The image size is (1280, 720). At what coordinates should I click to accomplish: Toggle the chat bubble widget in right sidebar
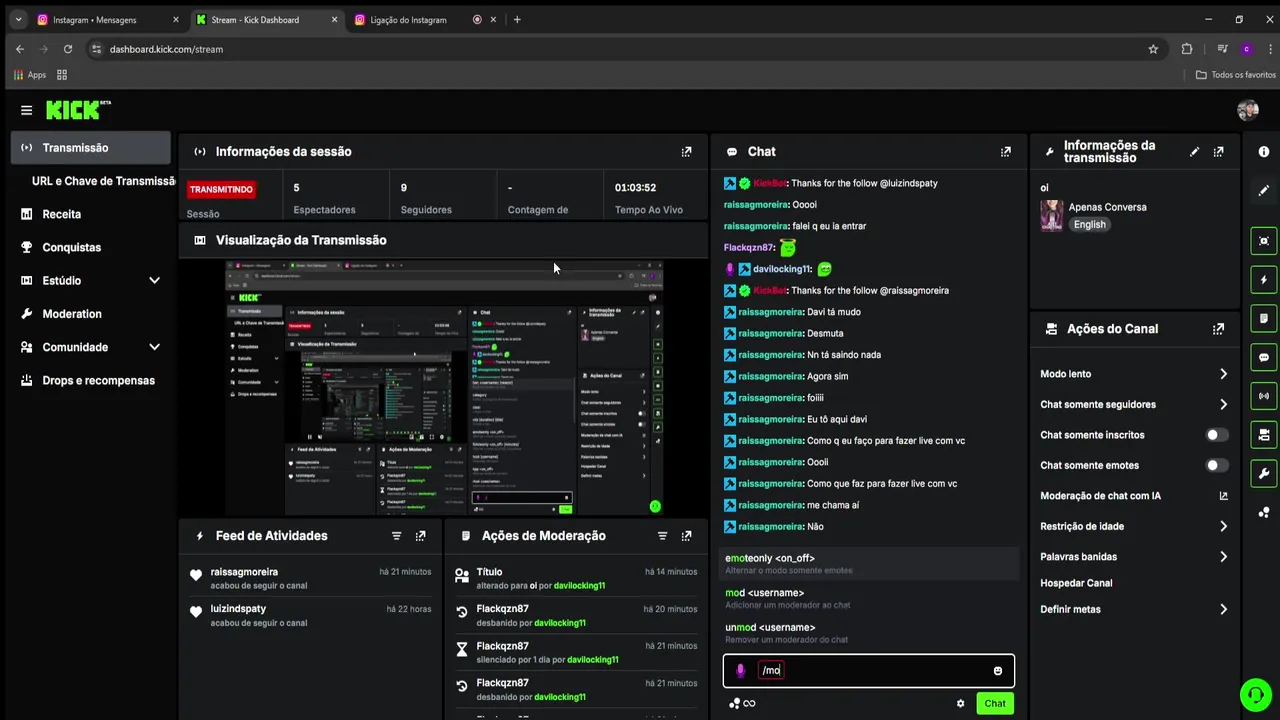click(x=1264, y=357)
